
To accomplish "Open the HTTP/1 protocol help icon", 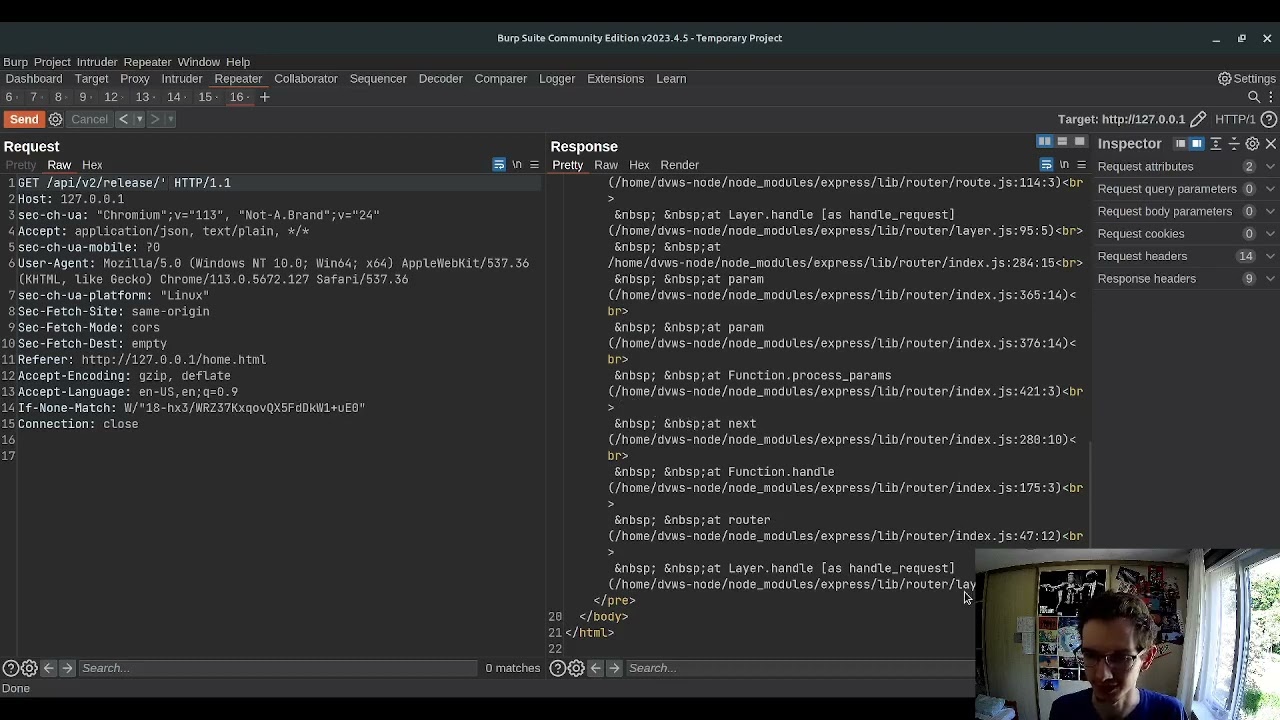I will [x=1269, y=120].
